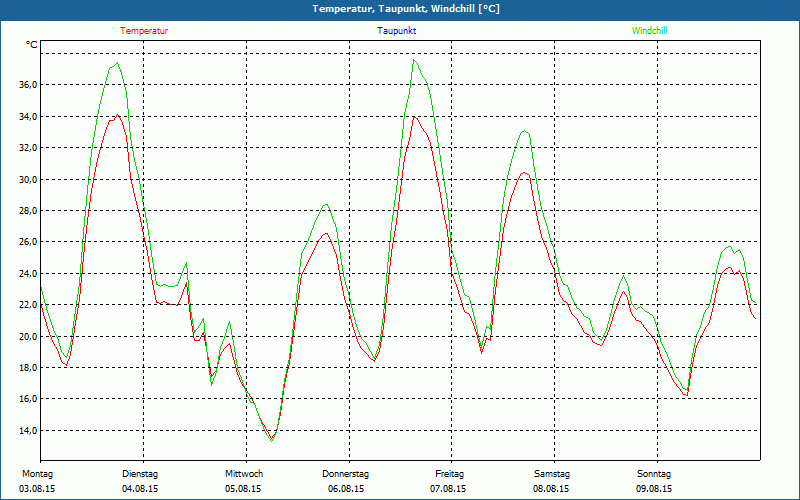Select the 30,0 y-axis label
800x500 pixels.
click(28, 180)
